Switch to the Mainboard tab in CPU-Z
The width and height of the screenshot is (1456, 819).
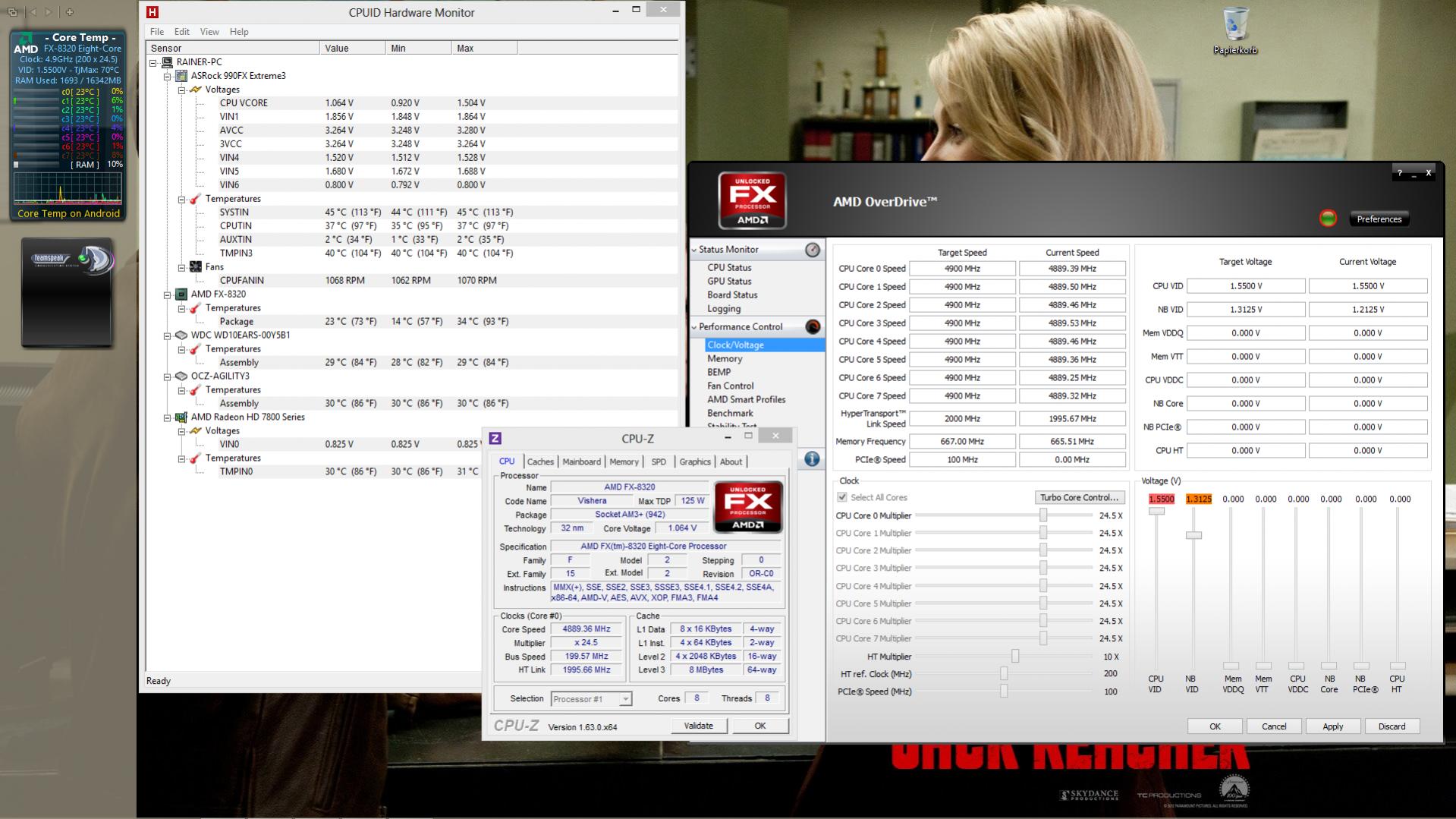(581, 461)
